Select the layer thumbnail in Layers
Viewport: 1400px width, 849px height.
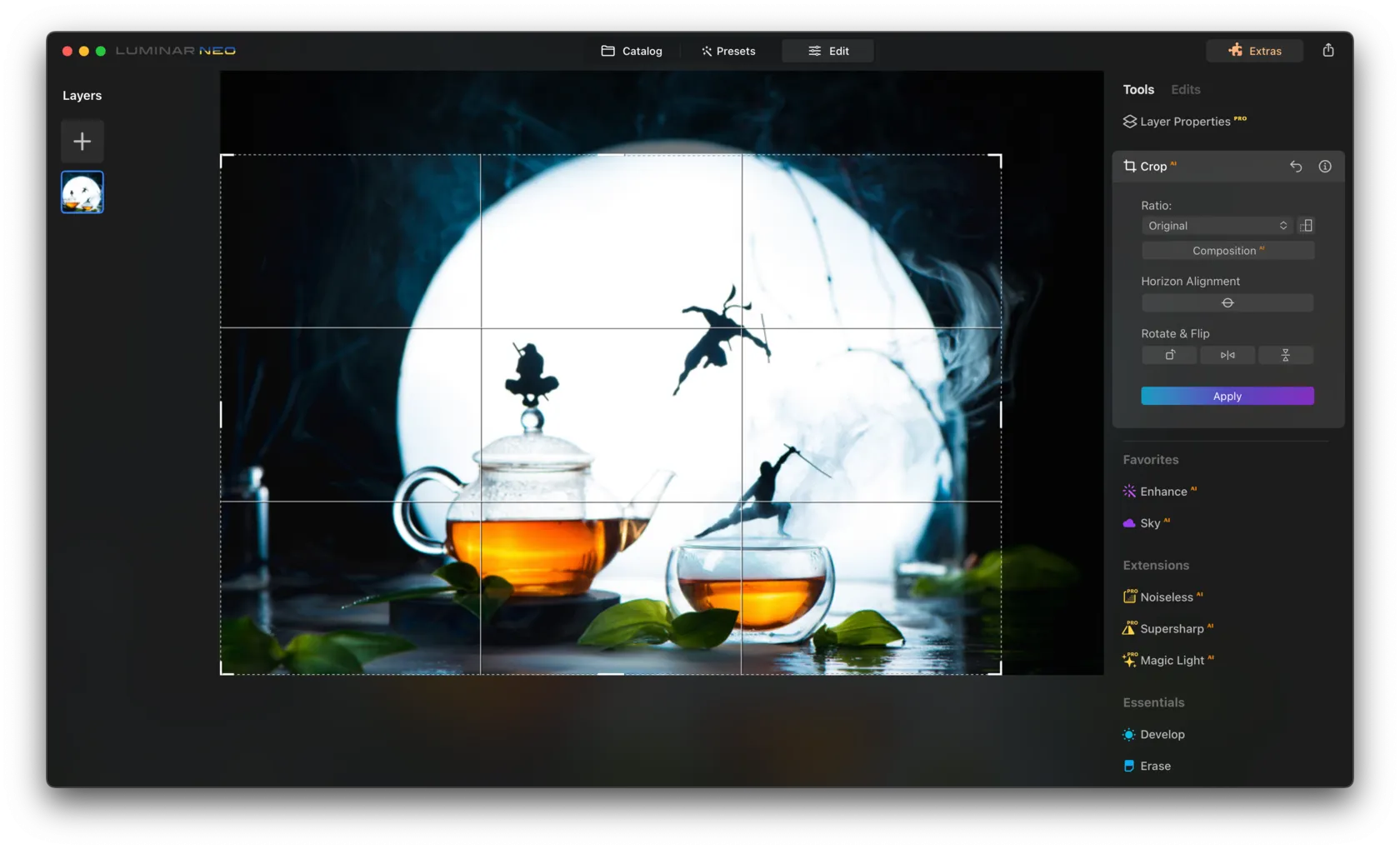[x=82, y=192]
